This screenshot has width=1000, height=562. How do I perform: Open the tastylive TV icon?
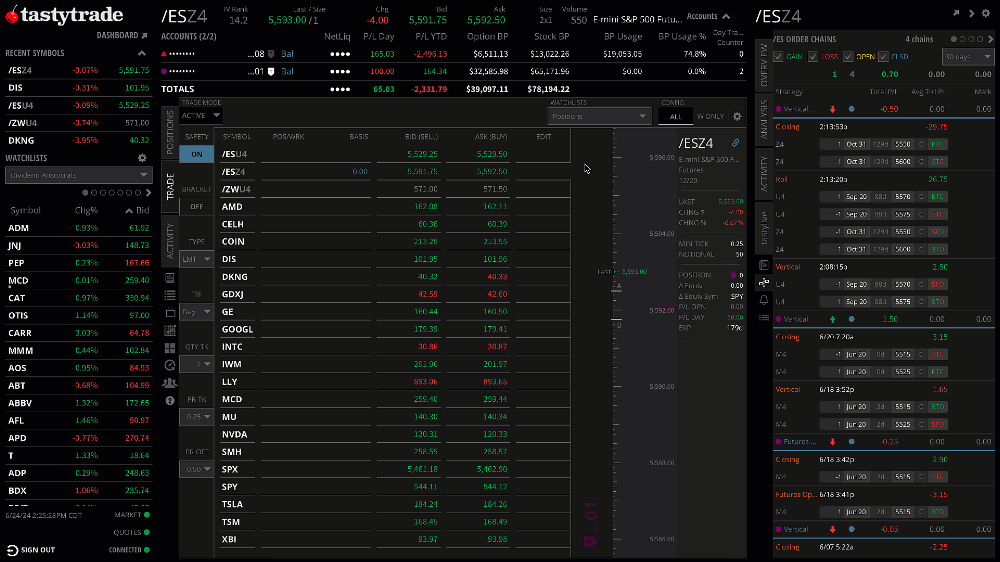[170, 313]
